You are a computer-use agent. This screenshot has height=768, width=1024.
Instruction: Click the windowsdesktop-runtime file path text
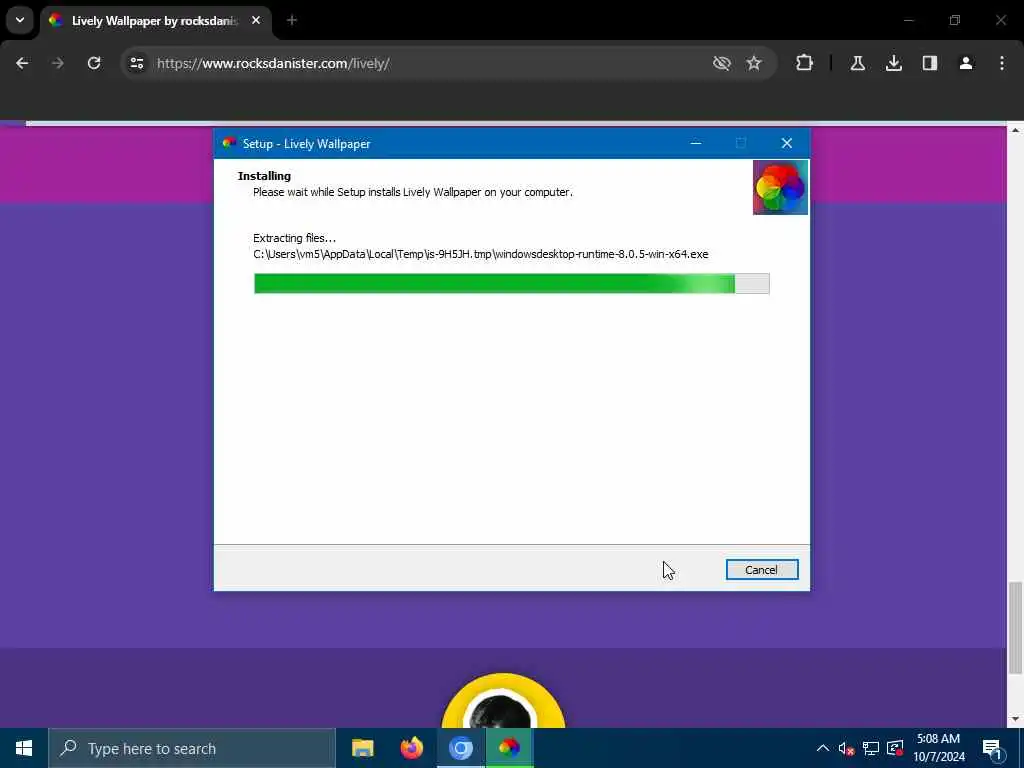[x=481, y=254]
